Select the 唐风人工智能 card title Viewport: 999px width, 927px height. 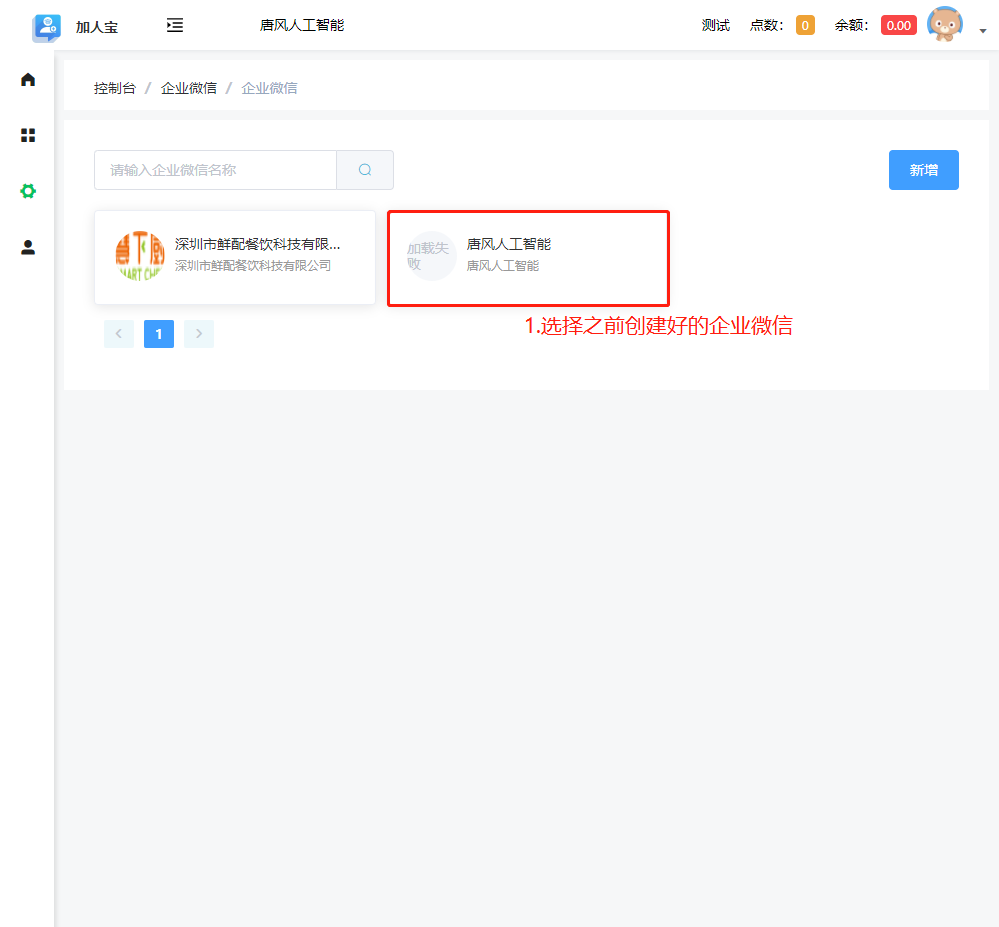click(508, 244)
